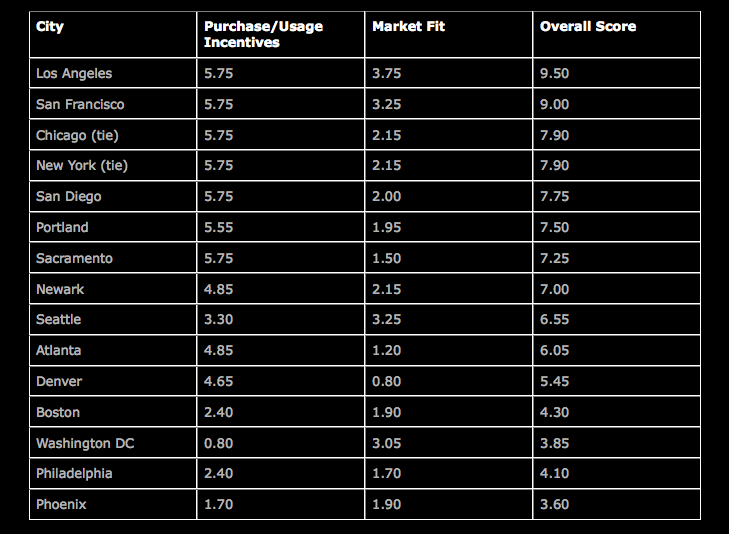Click Sacramento's 1.50 market fit value

(x=387, y=258)
